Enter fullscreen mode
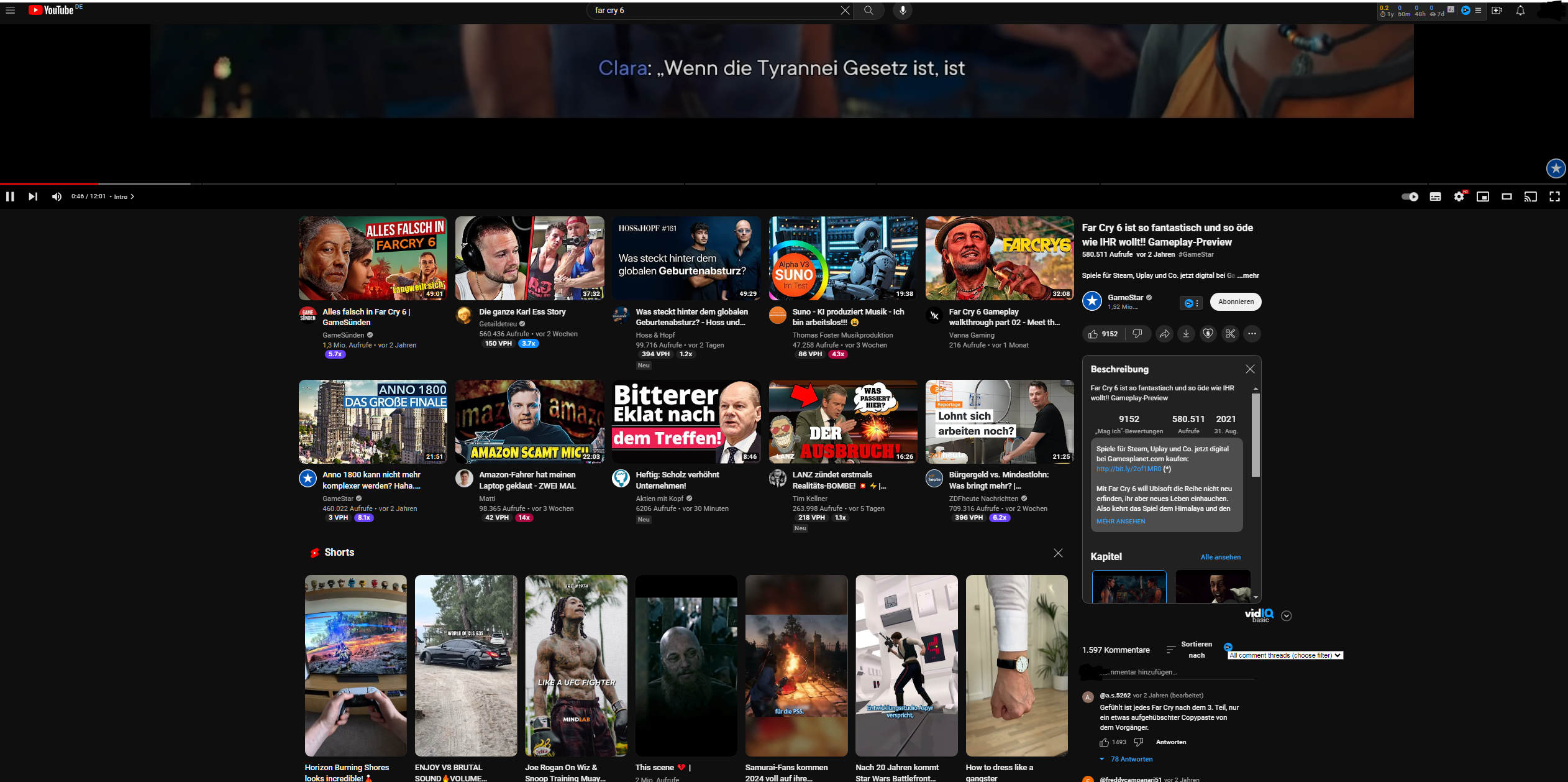The image size is (1568, 782). coord(1554,196)
